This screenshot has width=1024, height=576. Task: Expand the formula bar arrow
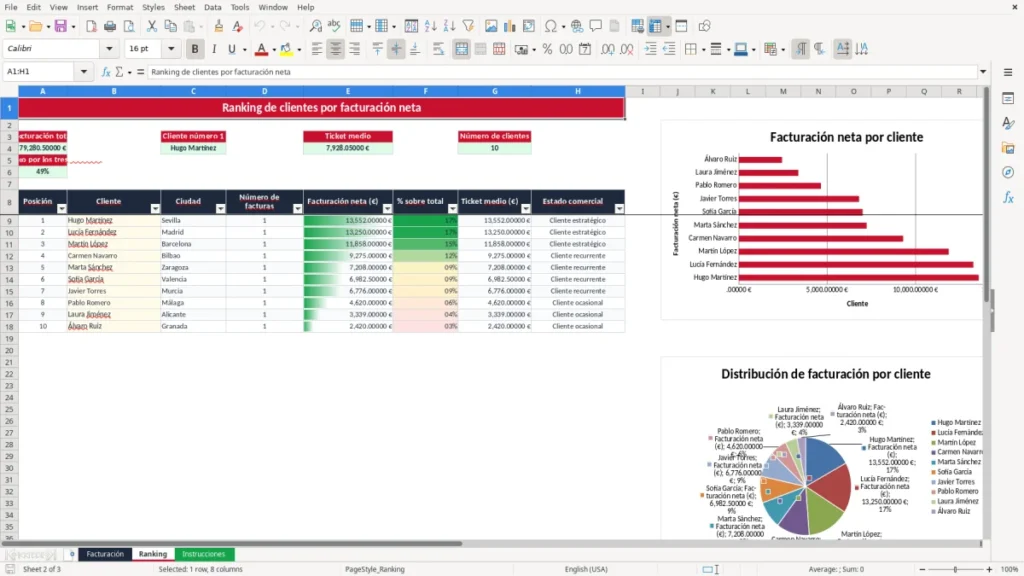tap(983, 72)
